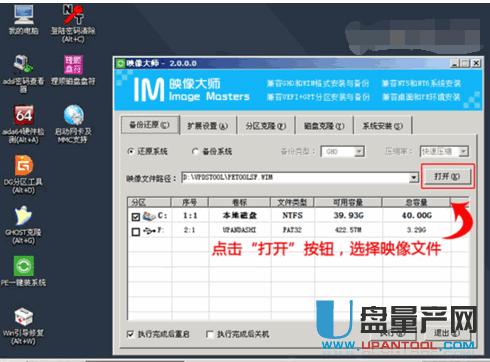This screenshot has width=490, height=362.
Task: Click the 打开 button to browse image
Action: click(447, 176)
